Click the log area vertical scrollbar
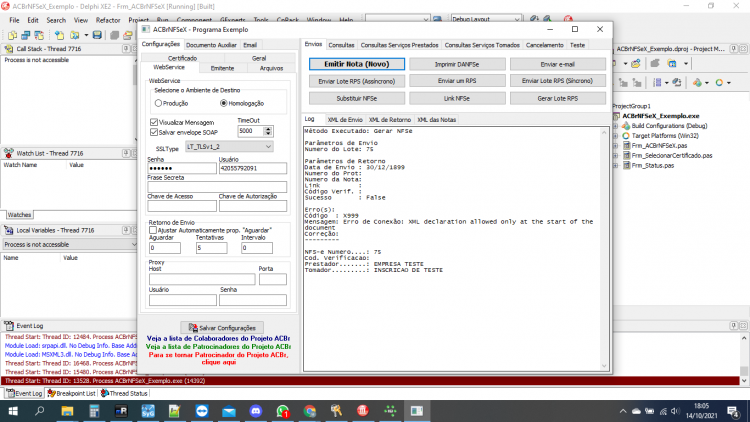 604,249
